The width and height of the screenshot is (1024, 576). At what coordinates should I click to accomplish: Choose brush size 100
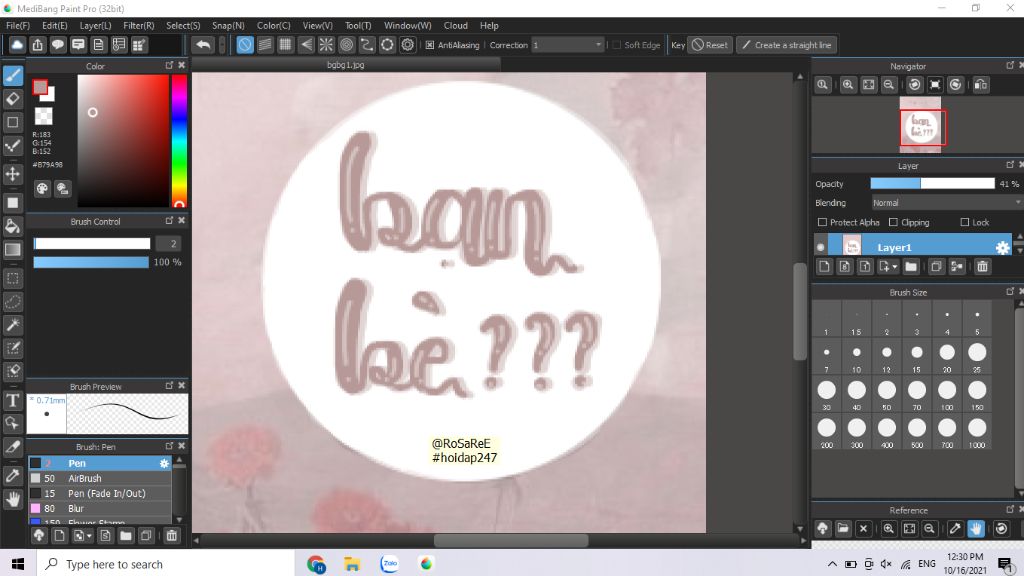[947, 394]
